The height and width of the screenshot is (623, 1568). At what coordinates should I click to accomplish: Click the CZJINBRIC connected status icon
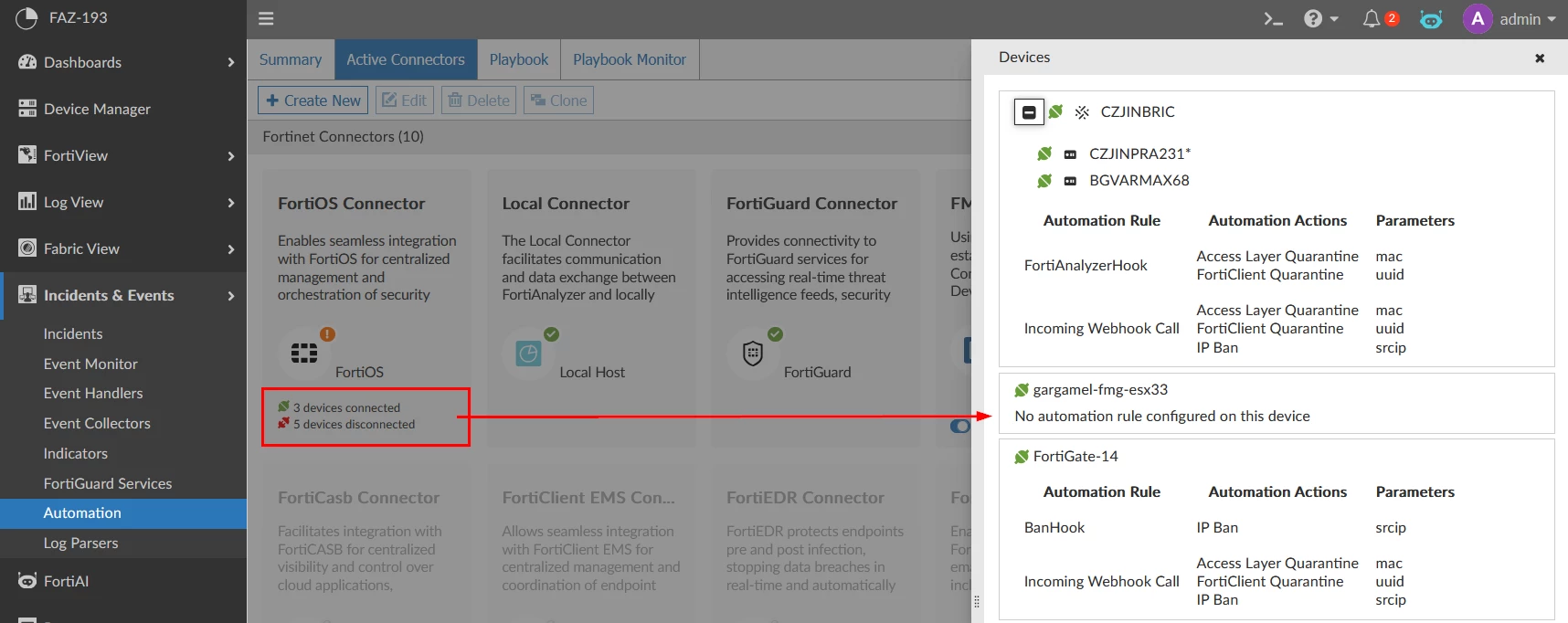click(1056, 111)
